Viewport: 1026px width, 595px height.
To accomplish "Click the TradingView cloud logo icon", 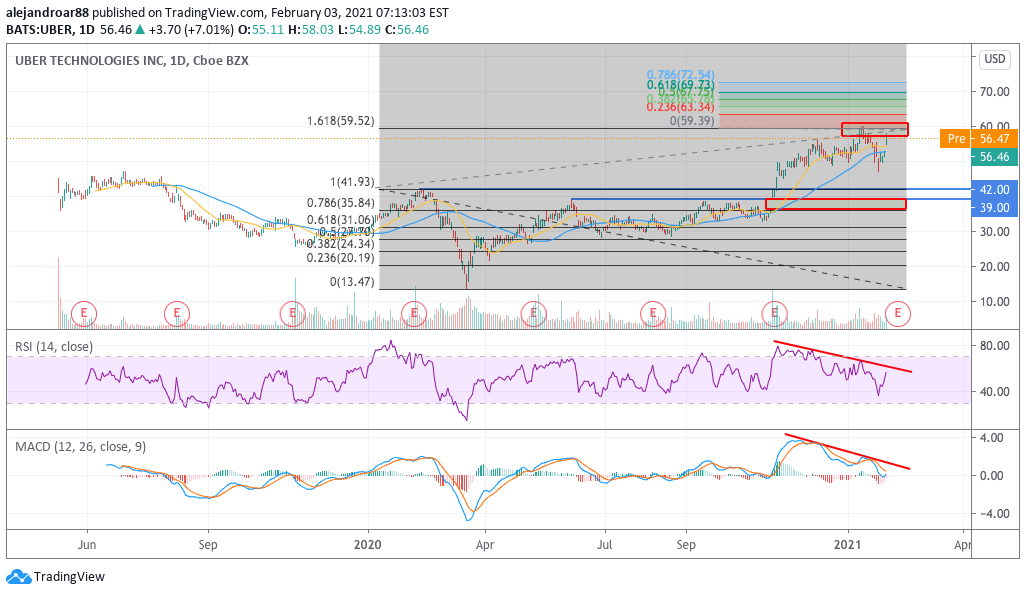I will click(18, 577).
